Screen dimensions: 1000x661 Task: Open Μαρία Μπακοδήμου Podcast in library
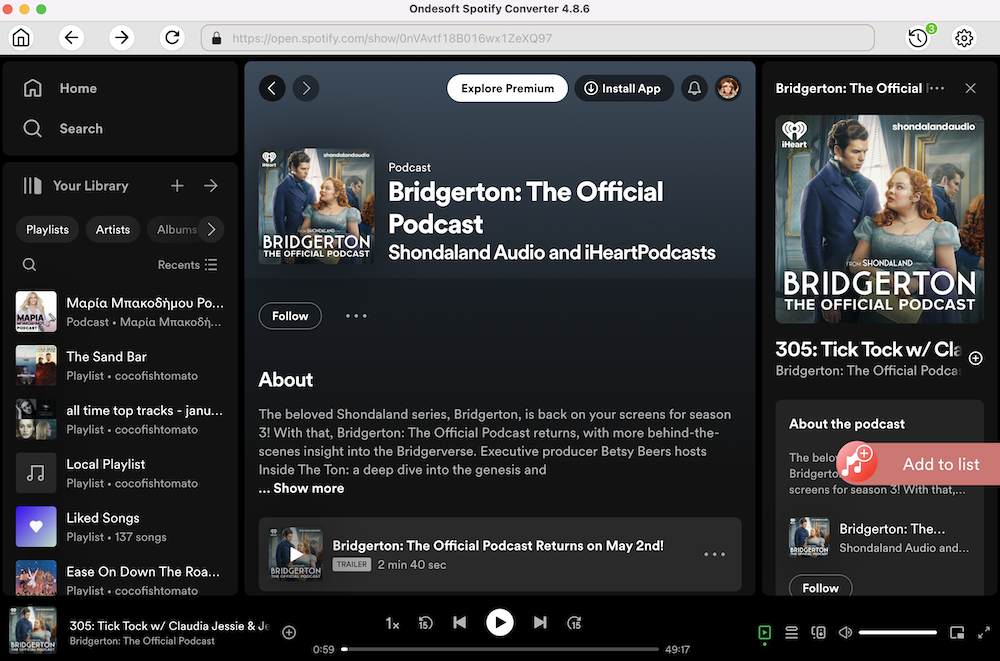(120, 311)
